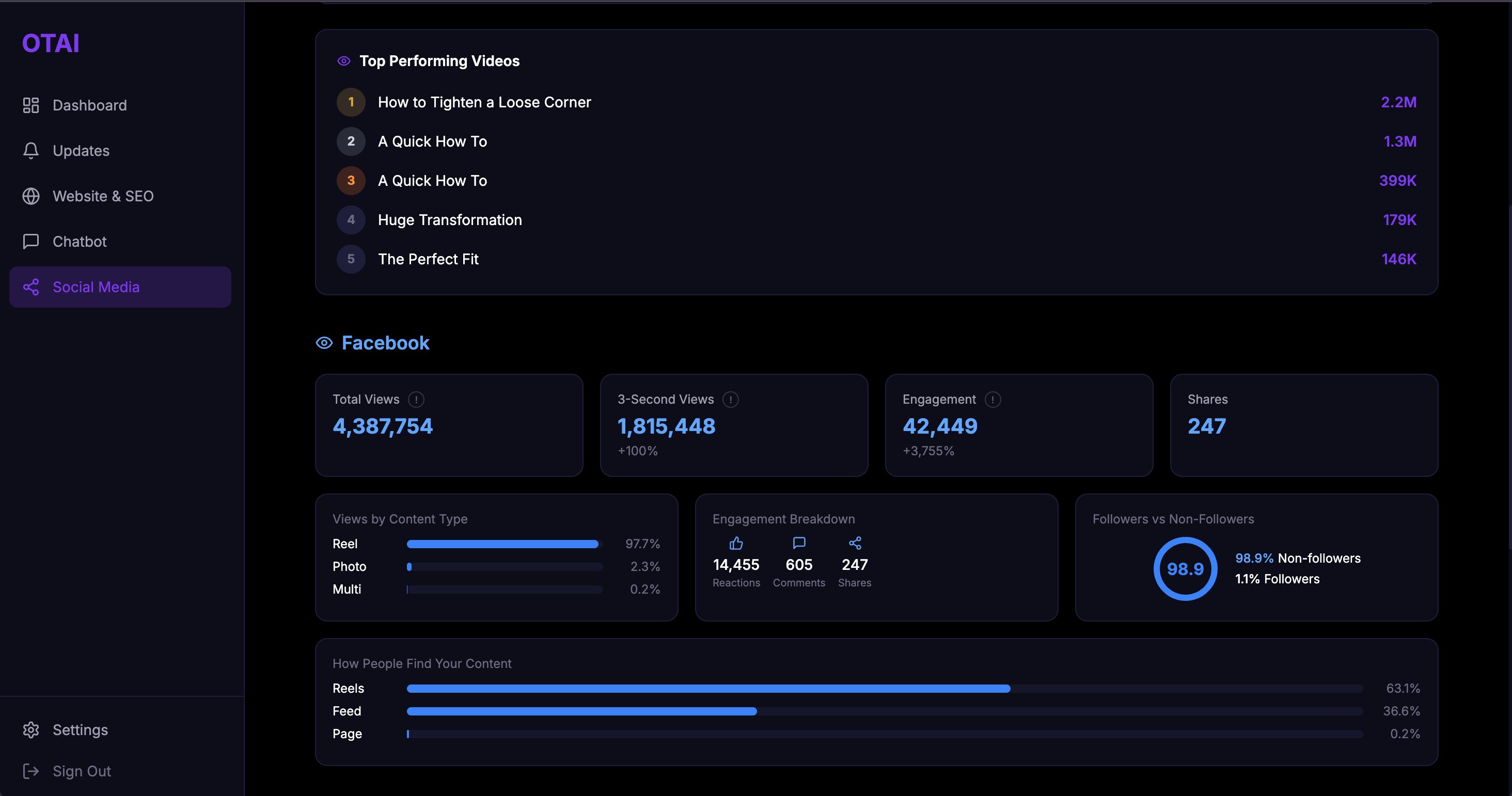Click the 3-Second Views info indicator

730,399
